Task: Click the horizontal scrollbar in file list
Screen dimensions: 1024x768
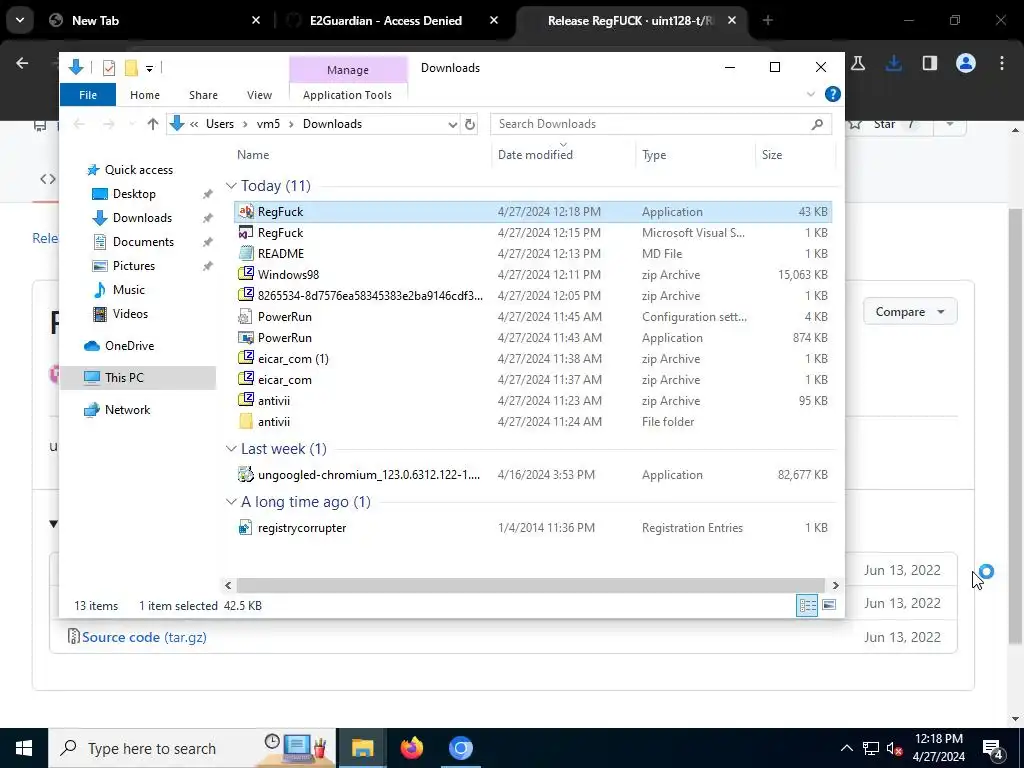Action: coord(530,585)
